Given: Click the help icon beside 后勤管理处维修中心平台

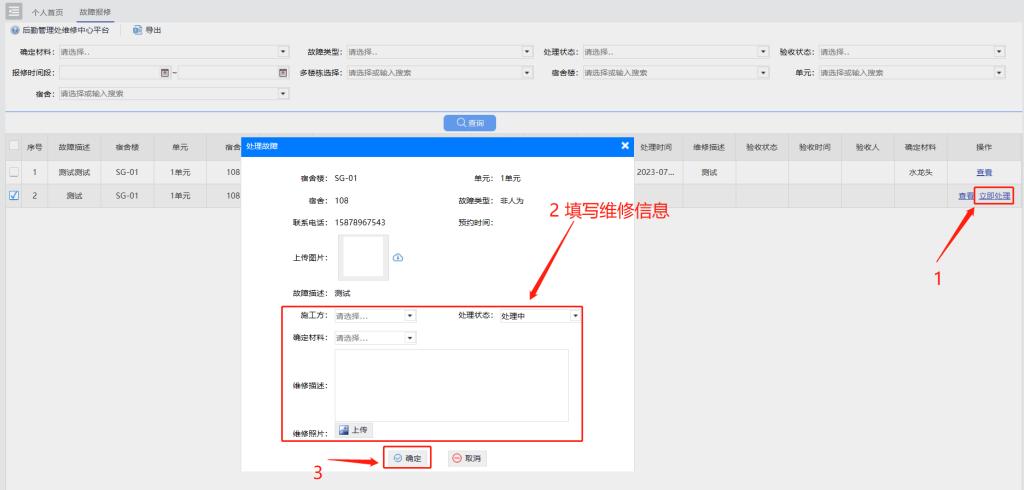Looking at the screenshot, I should [15, 31].
